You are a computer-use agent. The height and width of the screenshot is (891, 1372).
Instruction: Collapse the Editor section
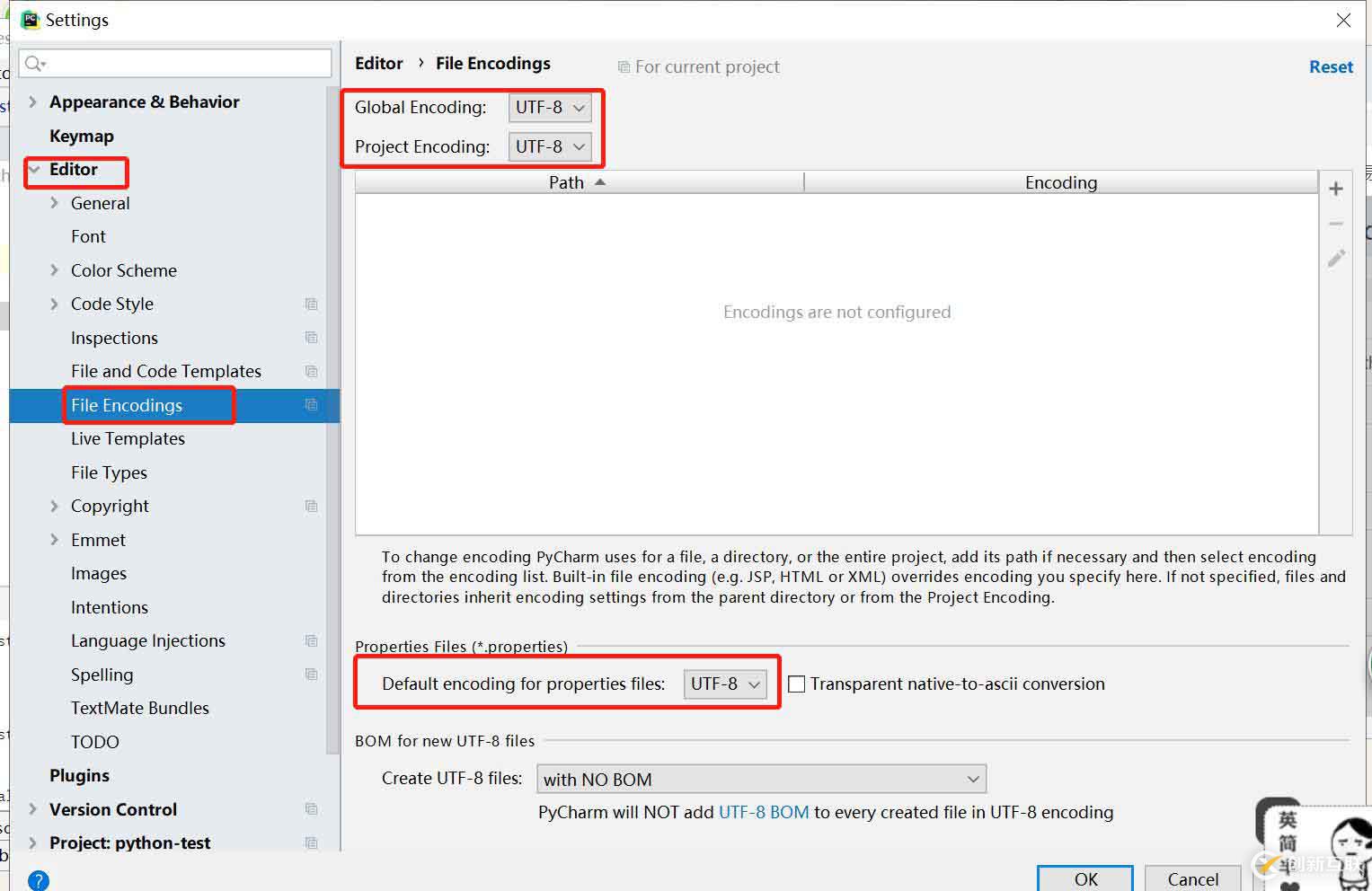pos(34,169)
